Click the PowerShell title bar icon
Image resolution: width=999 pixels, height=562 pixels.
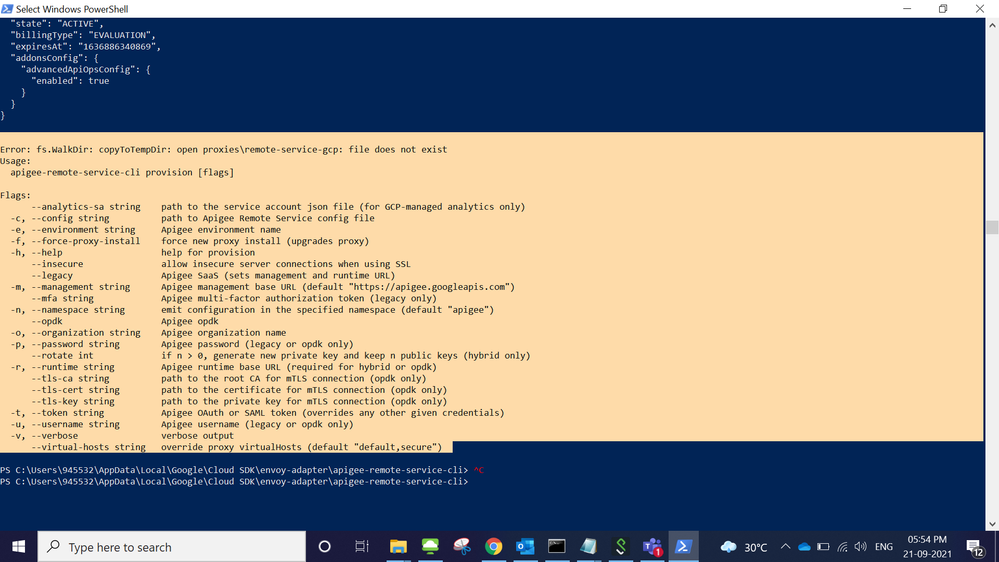7,9
